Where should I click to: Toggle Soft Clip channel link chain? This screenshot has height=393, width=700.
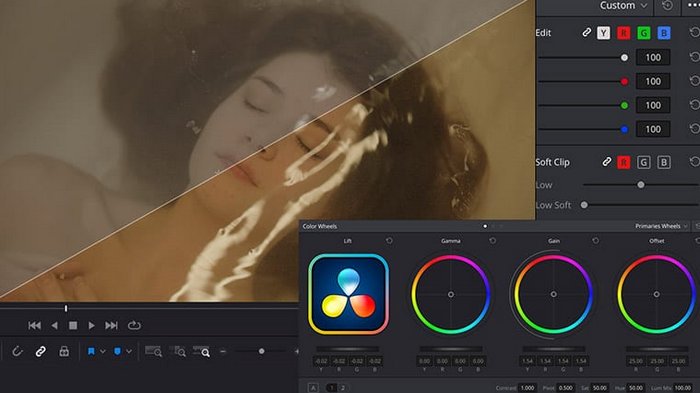pyautogui.click(x=606, y=162)
